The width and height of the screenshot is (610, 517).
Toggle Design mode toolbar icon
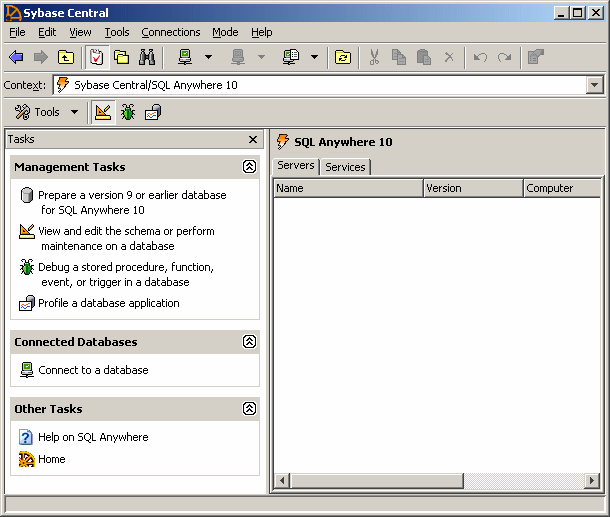click(103, 112)
